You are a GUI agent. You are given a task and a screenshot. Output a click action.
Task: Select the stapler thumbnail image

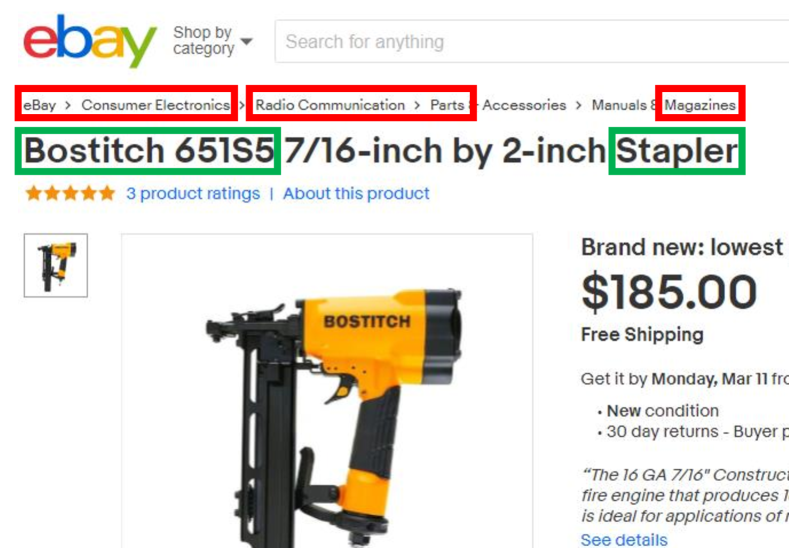pyautogui.click(x=56, y=265)
